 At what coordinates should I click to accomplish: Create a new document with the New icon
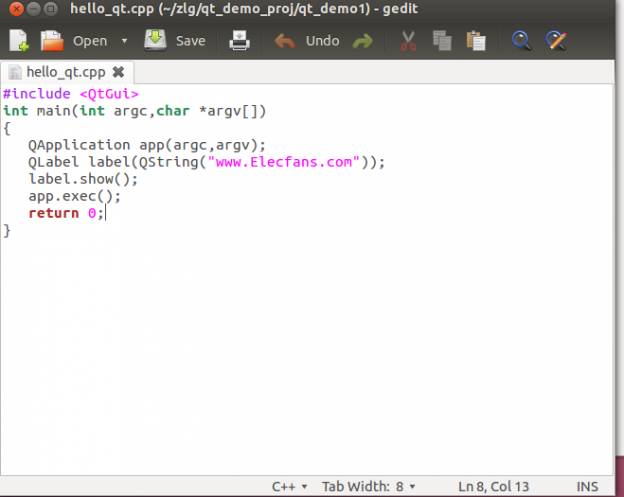19,41
